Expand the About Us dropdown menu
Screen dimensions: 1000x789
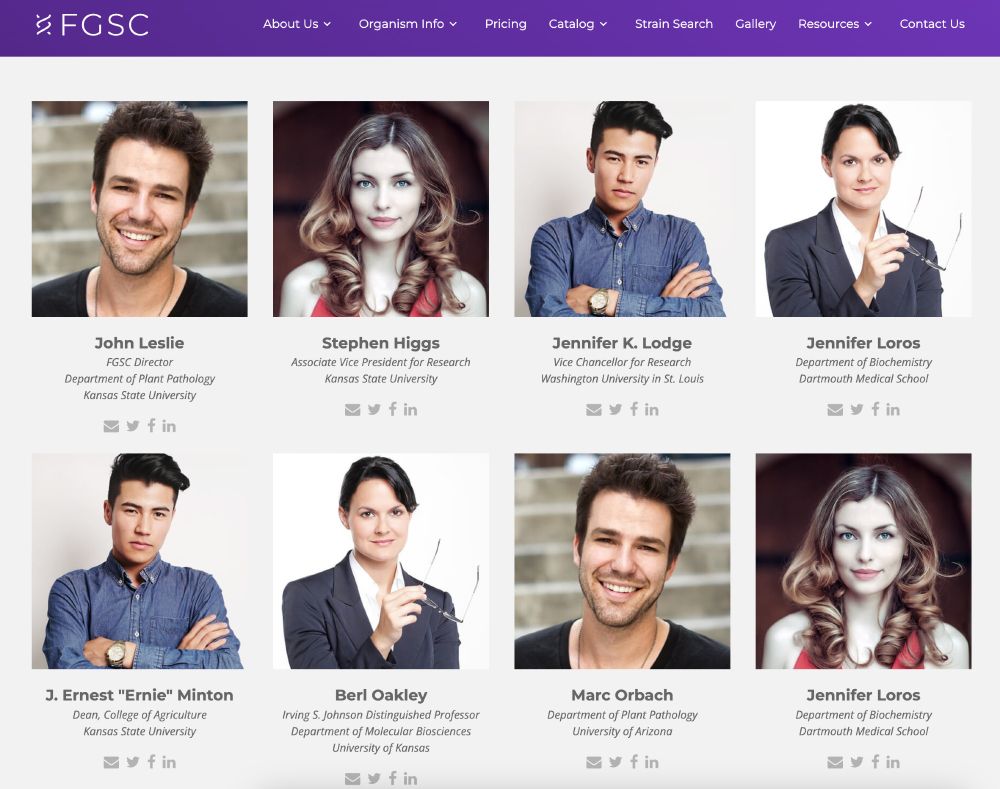tap(297, 24)
